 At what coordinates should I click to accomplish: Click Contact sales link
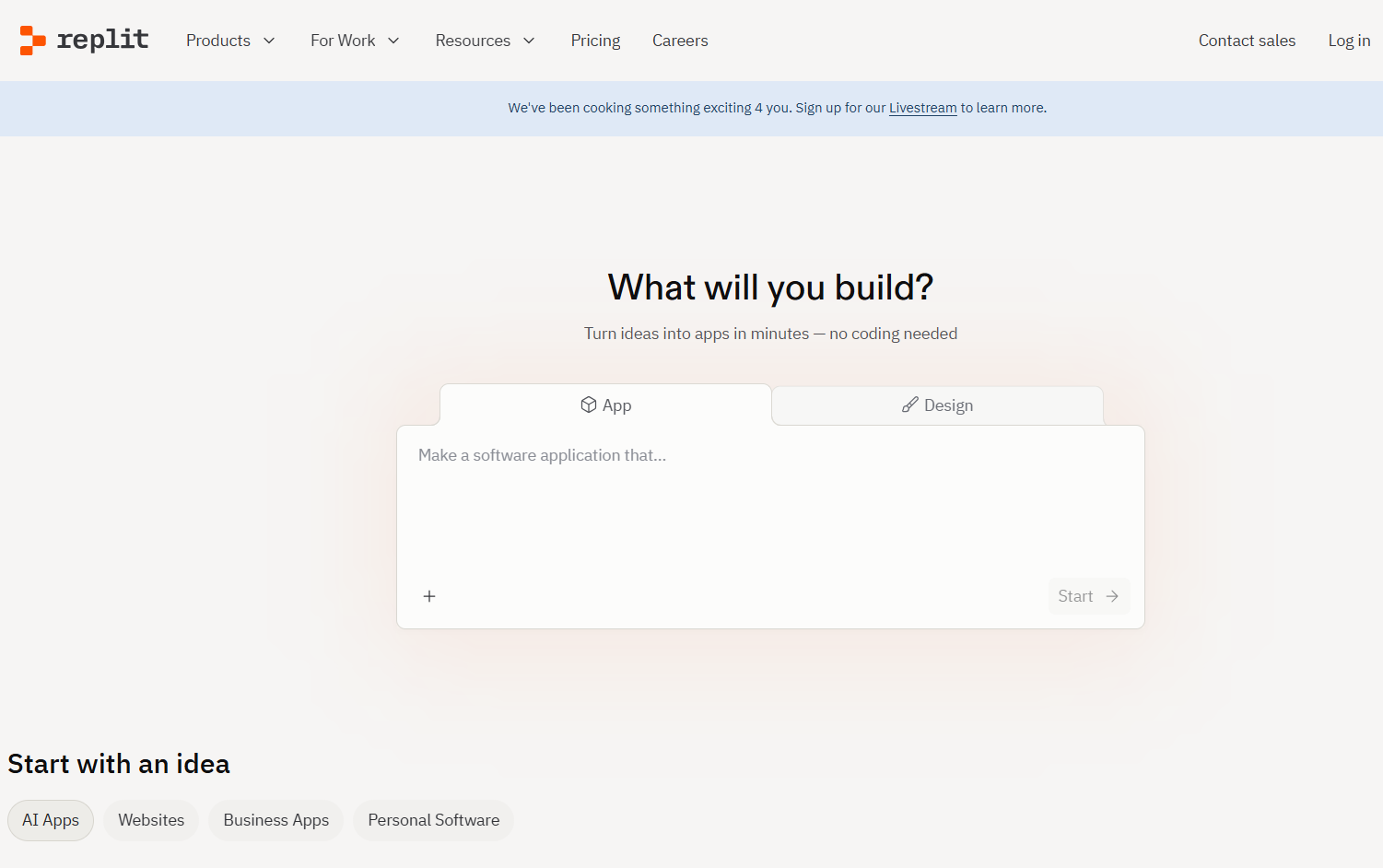click(1247, 41)
